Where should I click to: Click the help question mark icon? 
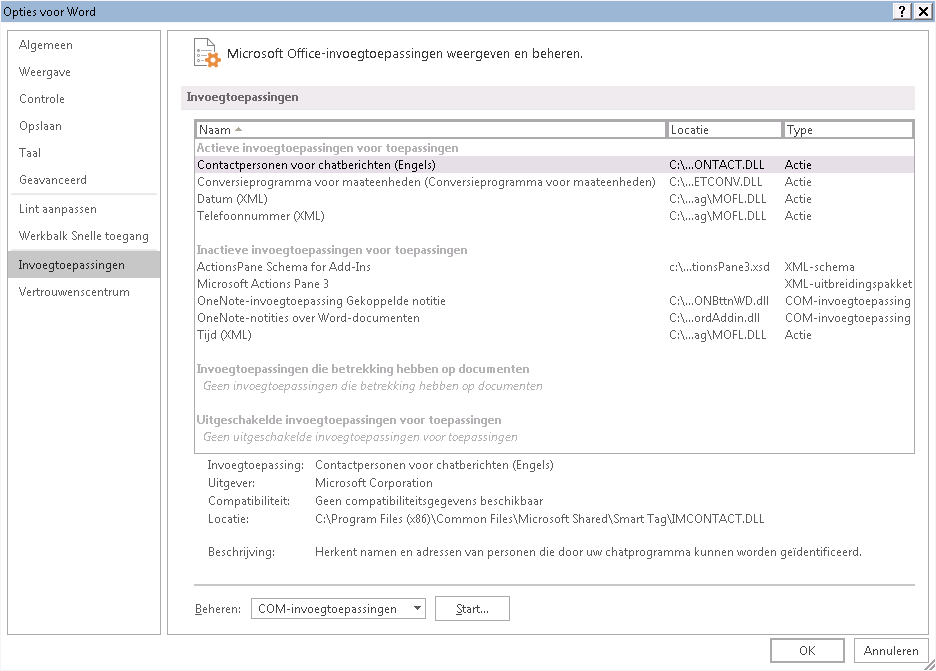click(x=902, y=11)
